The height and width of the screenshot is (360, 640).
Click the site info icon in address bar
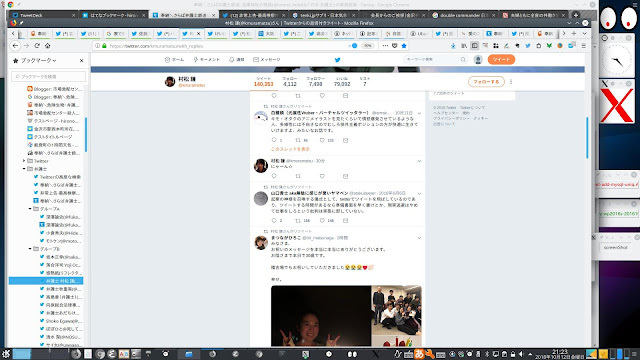97,46
